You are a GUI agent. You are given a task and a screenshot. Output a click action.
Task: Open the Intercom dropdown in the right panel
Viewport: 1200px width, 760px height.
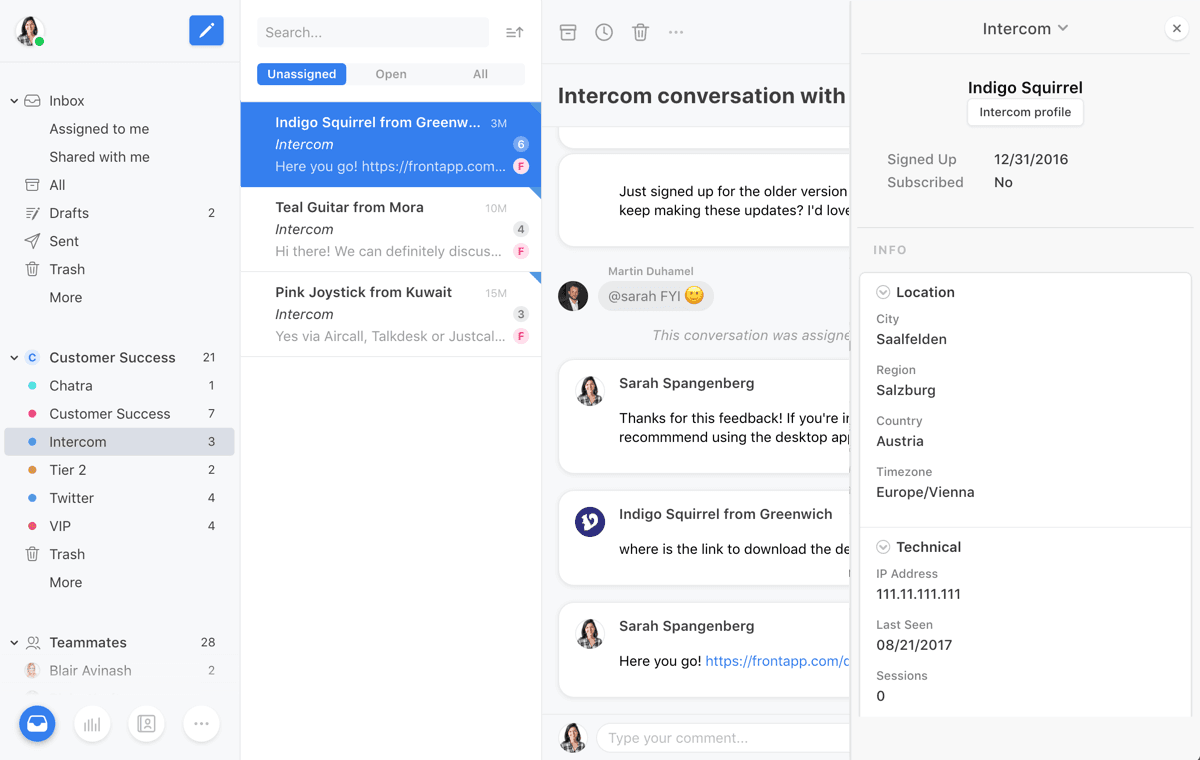[x=1025, y=28]
